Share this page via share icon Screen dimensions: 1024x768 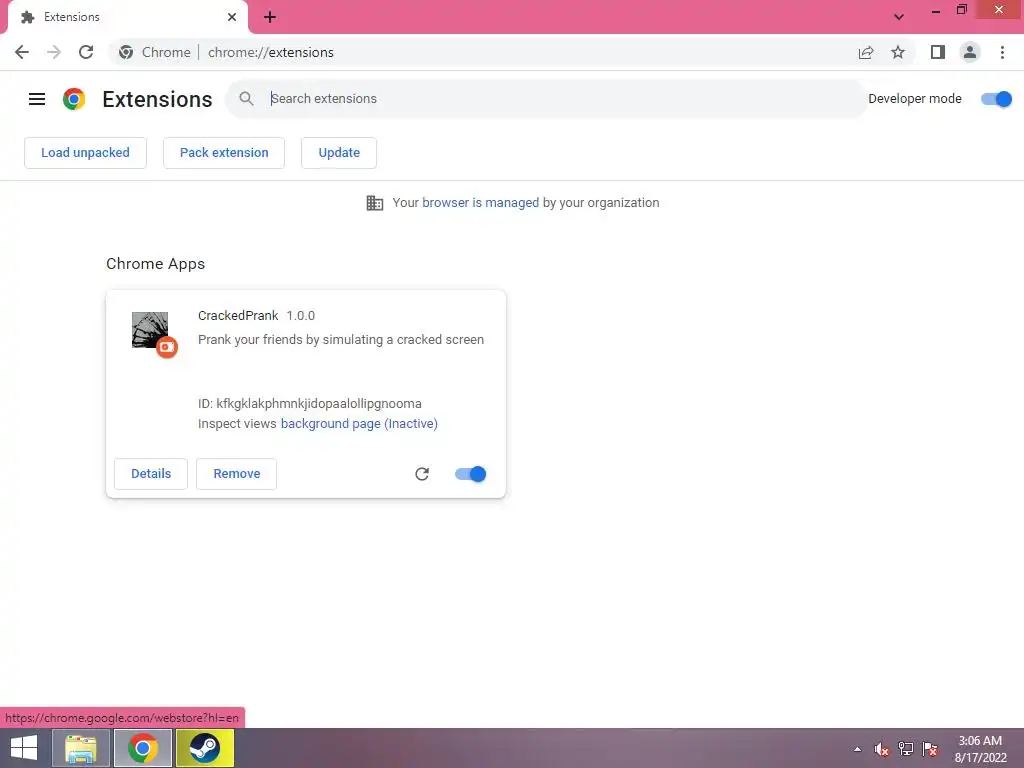coord(866,52)
